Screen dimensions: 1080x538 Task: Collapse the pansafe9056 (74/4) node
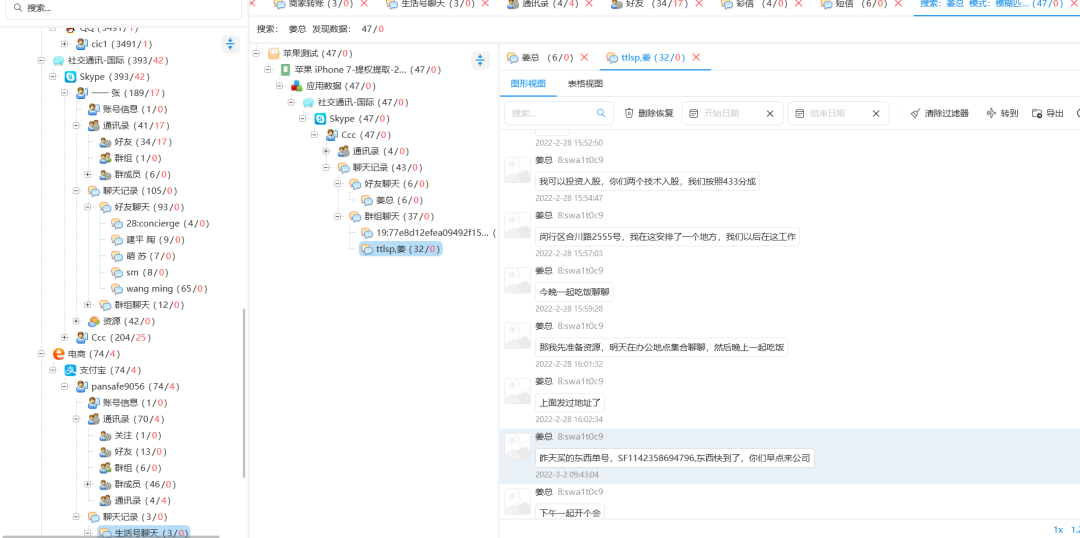click(x=64, y=386)
